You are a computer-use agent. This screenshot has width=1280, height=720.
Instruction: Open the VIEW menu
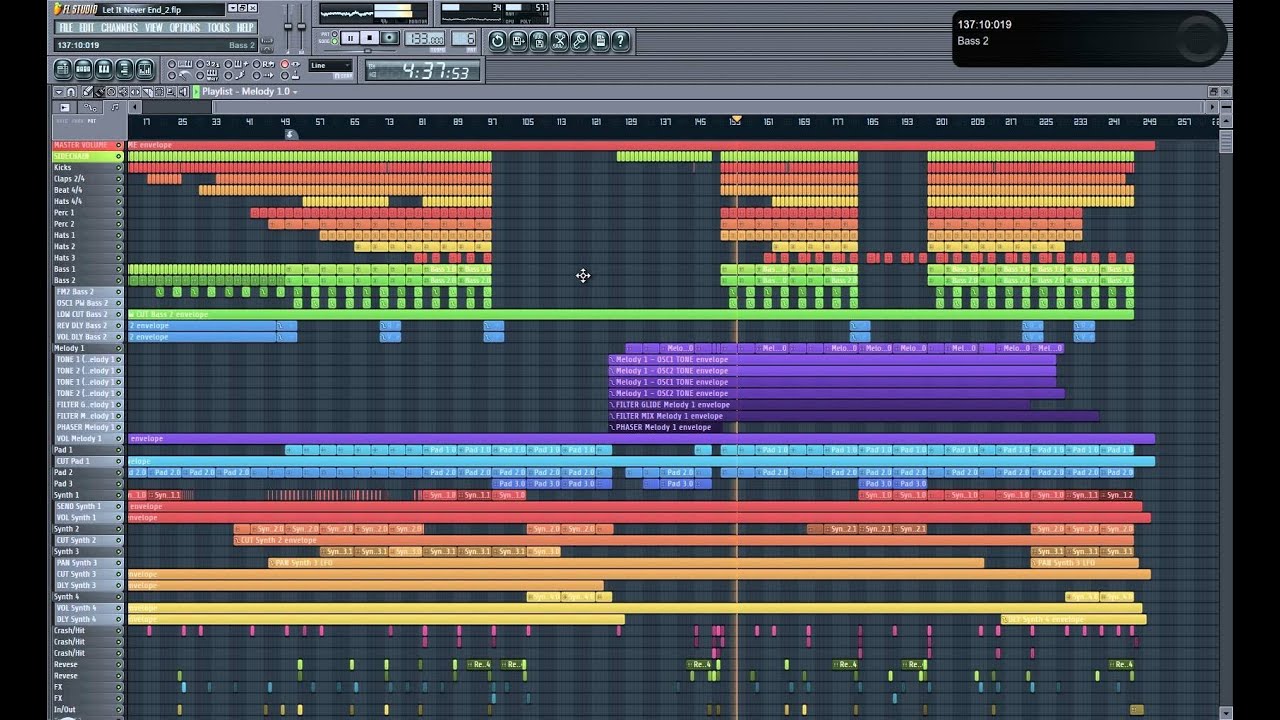pyautogui.click(x=154, y=27)
